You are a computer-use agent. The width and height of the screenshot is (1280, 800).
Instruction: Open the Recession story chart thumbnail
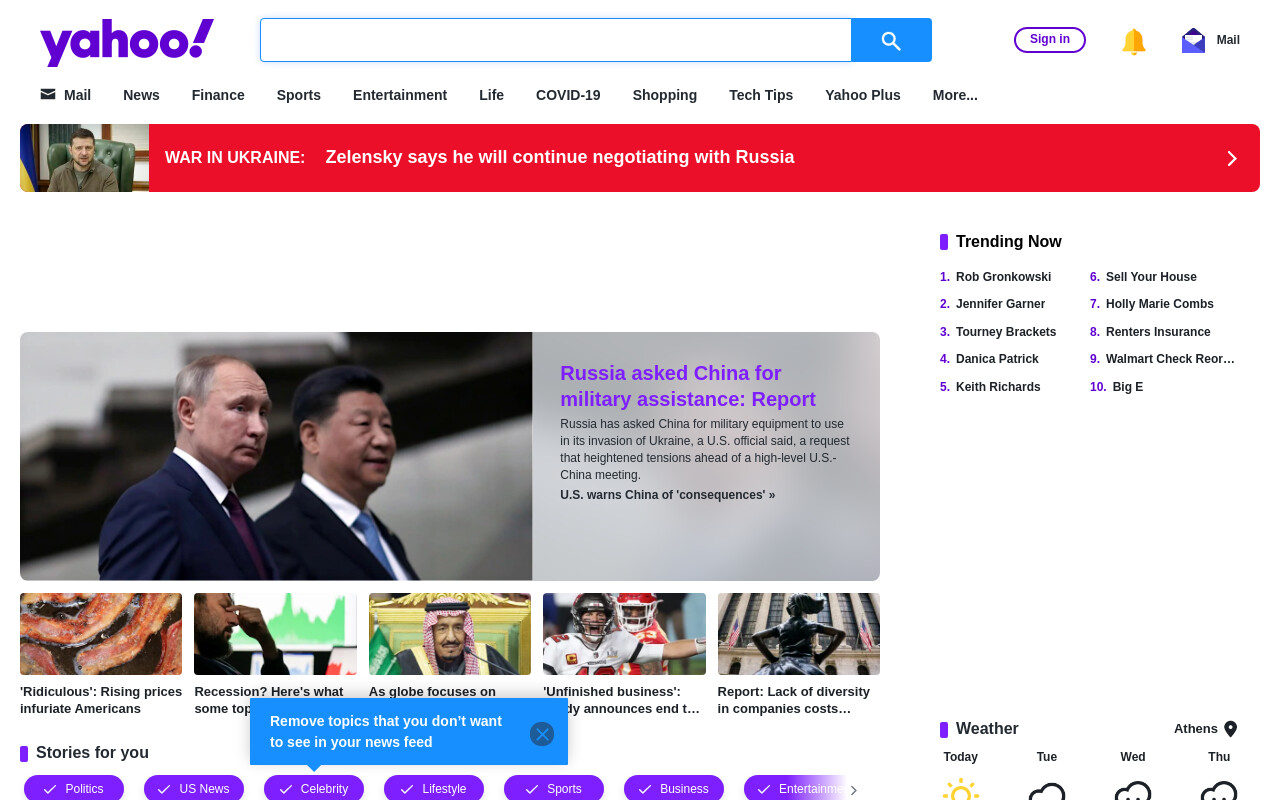[x=275, y=634]
